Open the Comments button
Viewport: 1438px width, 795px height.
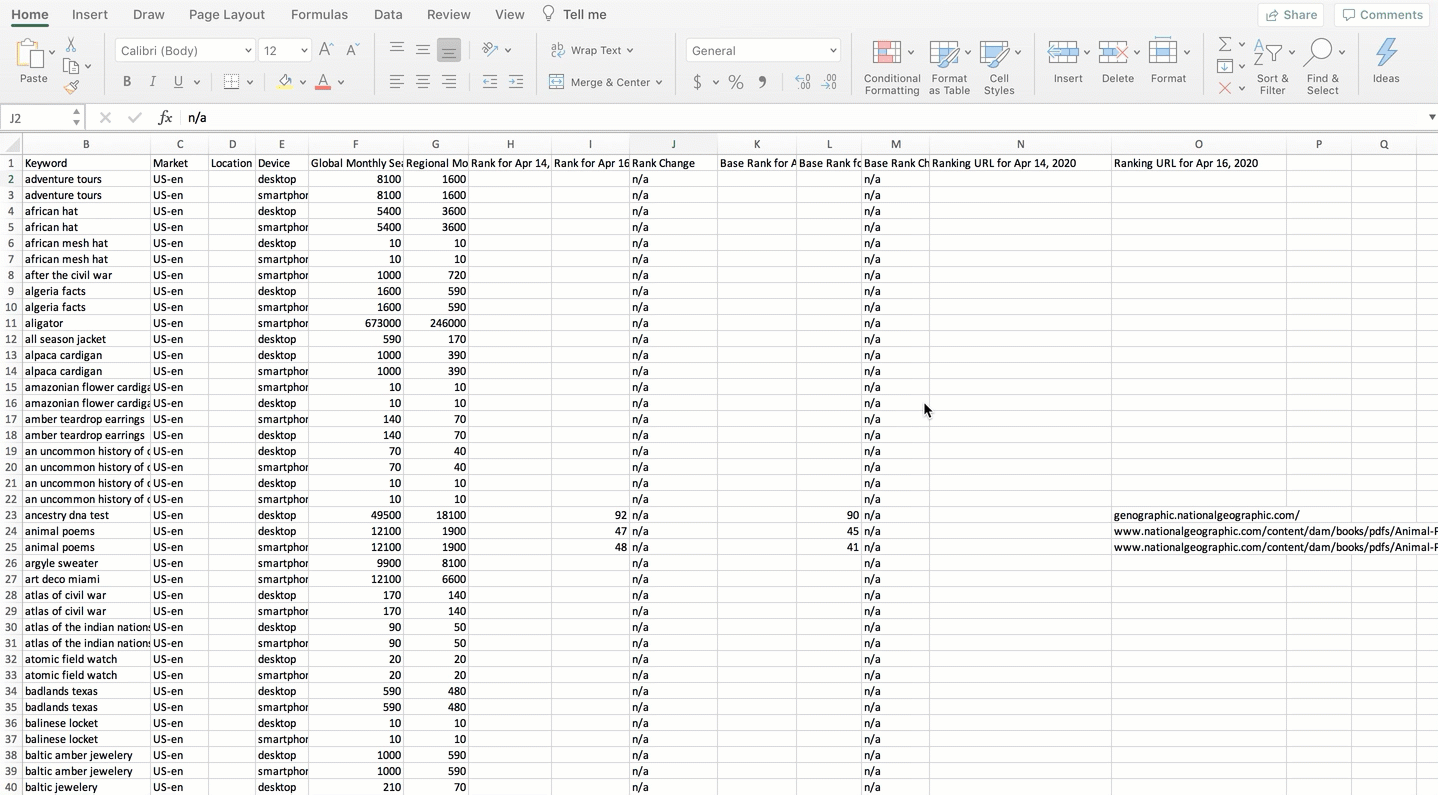[x=1382, y=15]
